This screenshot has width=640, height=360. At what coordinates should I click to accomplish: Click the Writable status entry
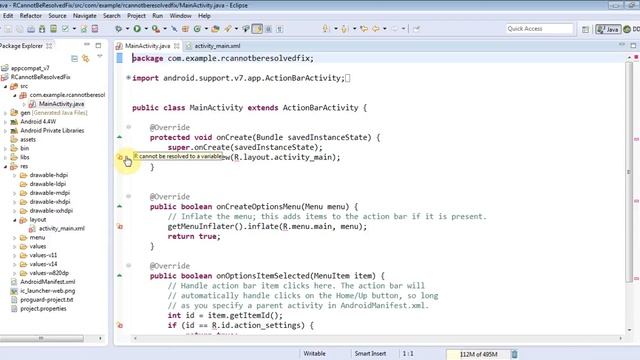pyautogui.click(x=314, y=353)
